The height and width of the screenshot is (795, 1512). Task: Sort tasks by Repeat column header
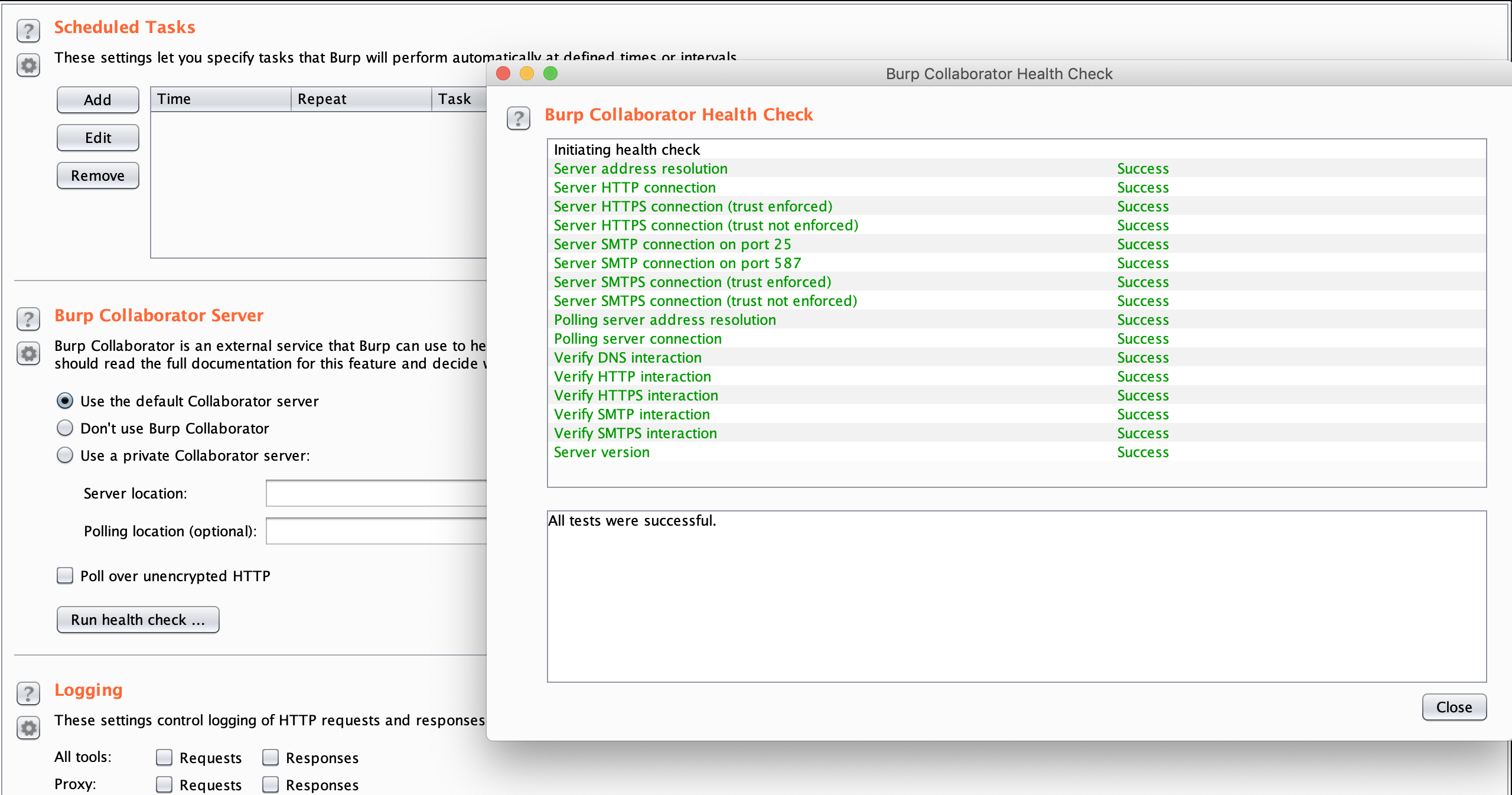[361, 99]
